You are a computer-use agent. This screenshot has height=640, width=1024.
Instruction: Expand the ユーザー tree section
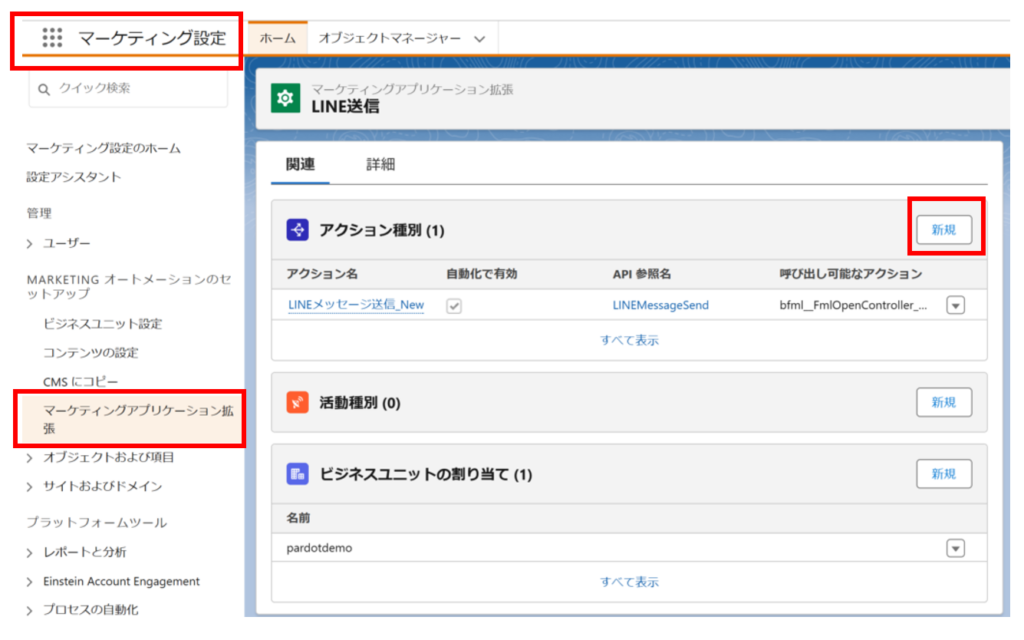pyautogui.click(x=30, y=243)
